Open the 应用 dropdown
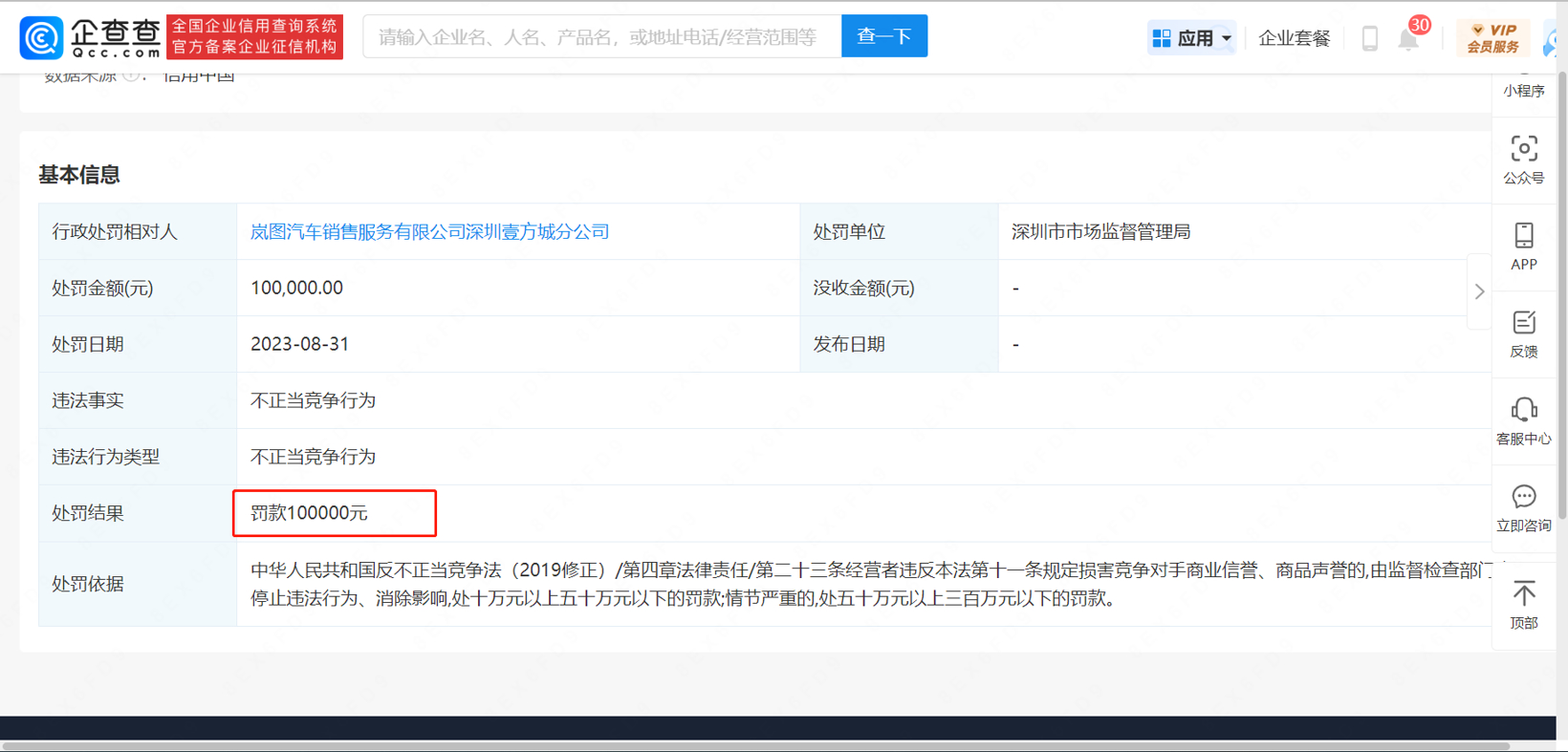Viewport: 1568px width, 752px height. click(x=1191, y=38)
